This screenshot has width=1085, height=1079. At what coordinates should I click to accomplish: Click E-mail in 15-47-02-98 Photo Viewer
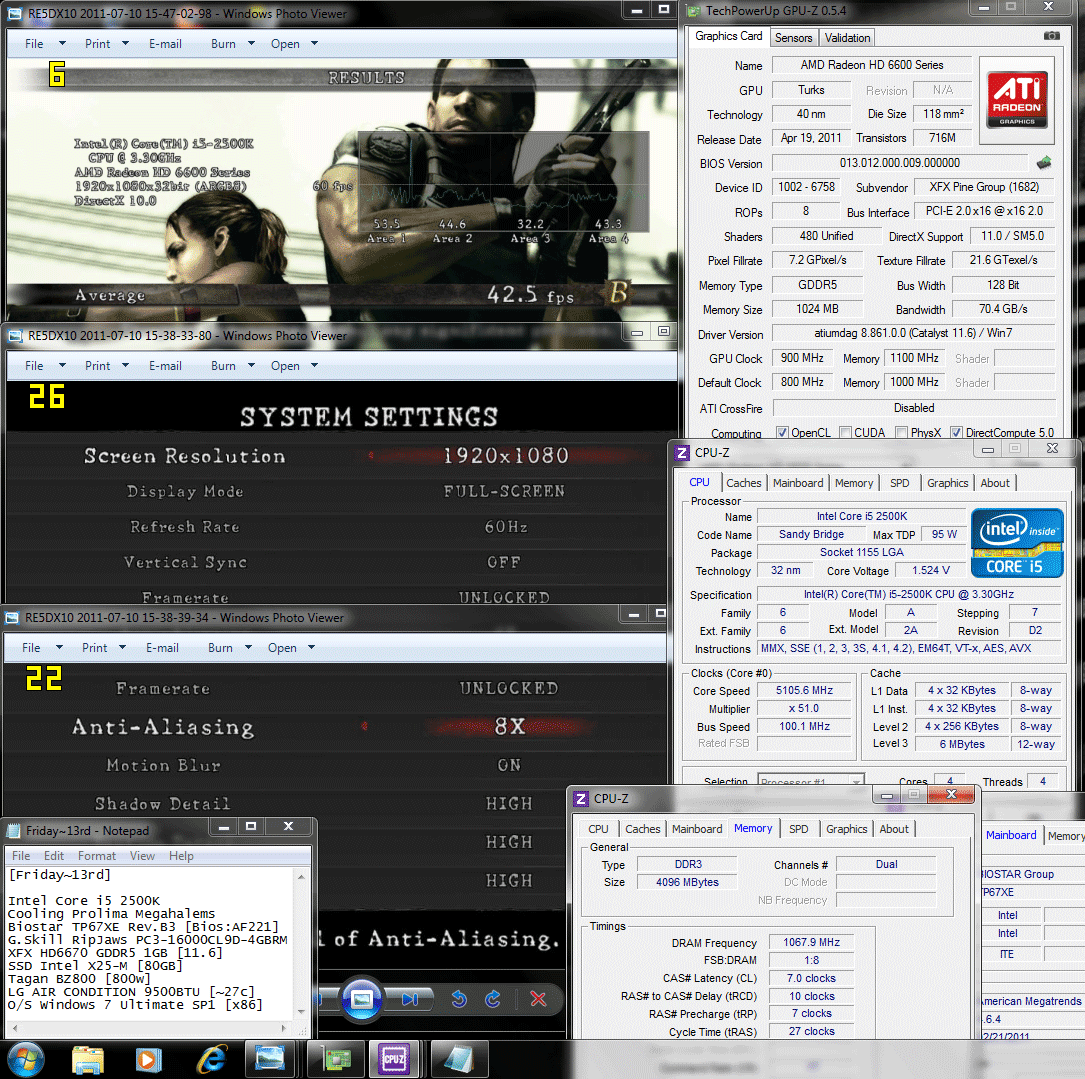165,44
